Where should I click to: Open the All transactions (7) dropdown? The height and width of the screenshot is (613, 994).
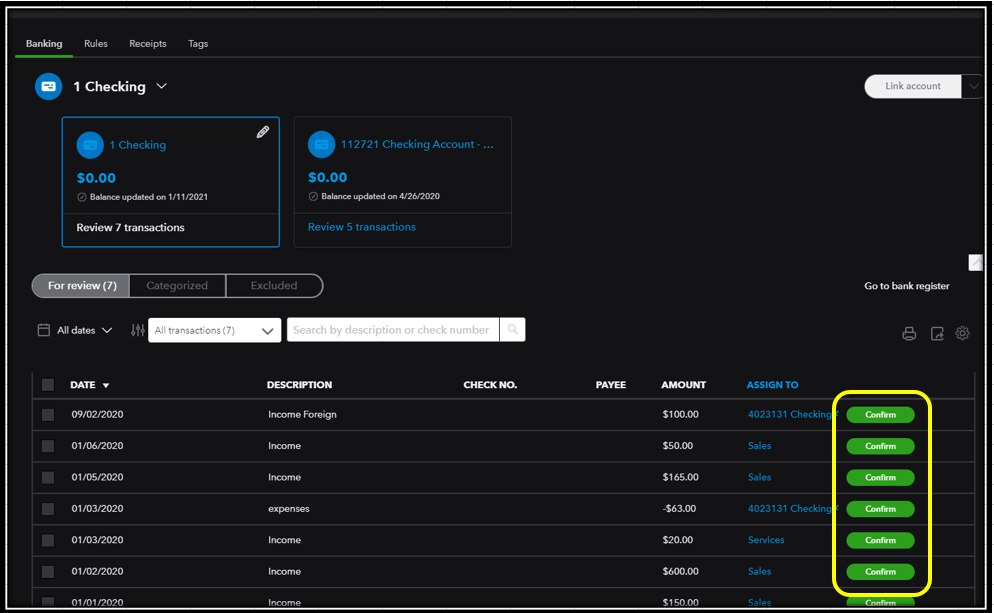pos(215,331)
